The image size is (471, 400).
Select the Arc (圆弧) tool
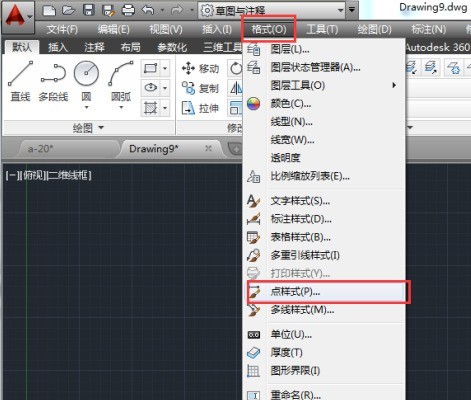[121, 82]
